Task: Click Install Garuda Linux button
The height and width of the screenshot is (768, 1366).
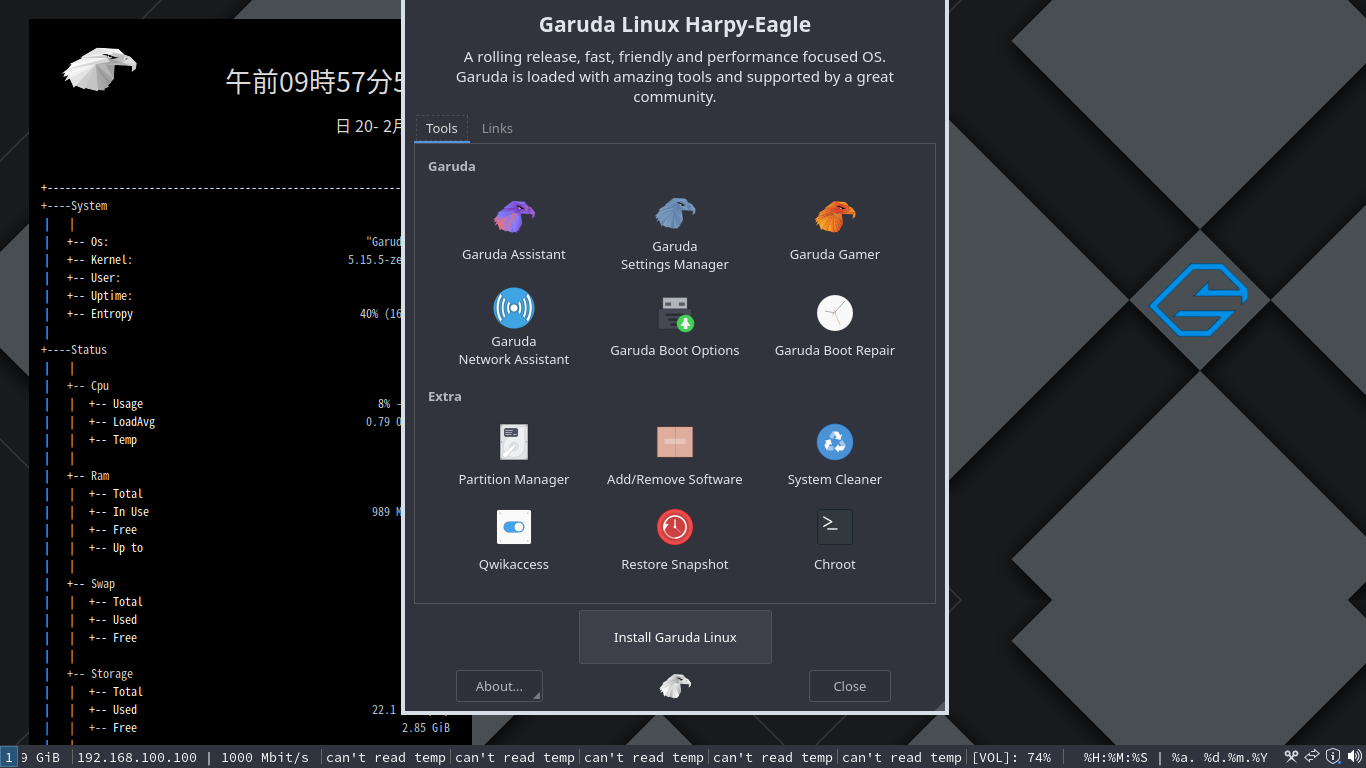Action: coord(675,637)
